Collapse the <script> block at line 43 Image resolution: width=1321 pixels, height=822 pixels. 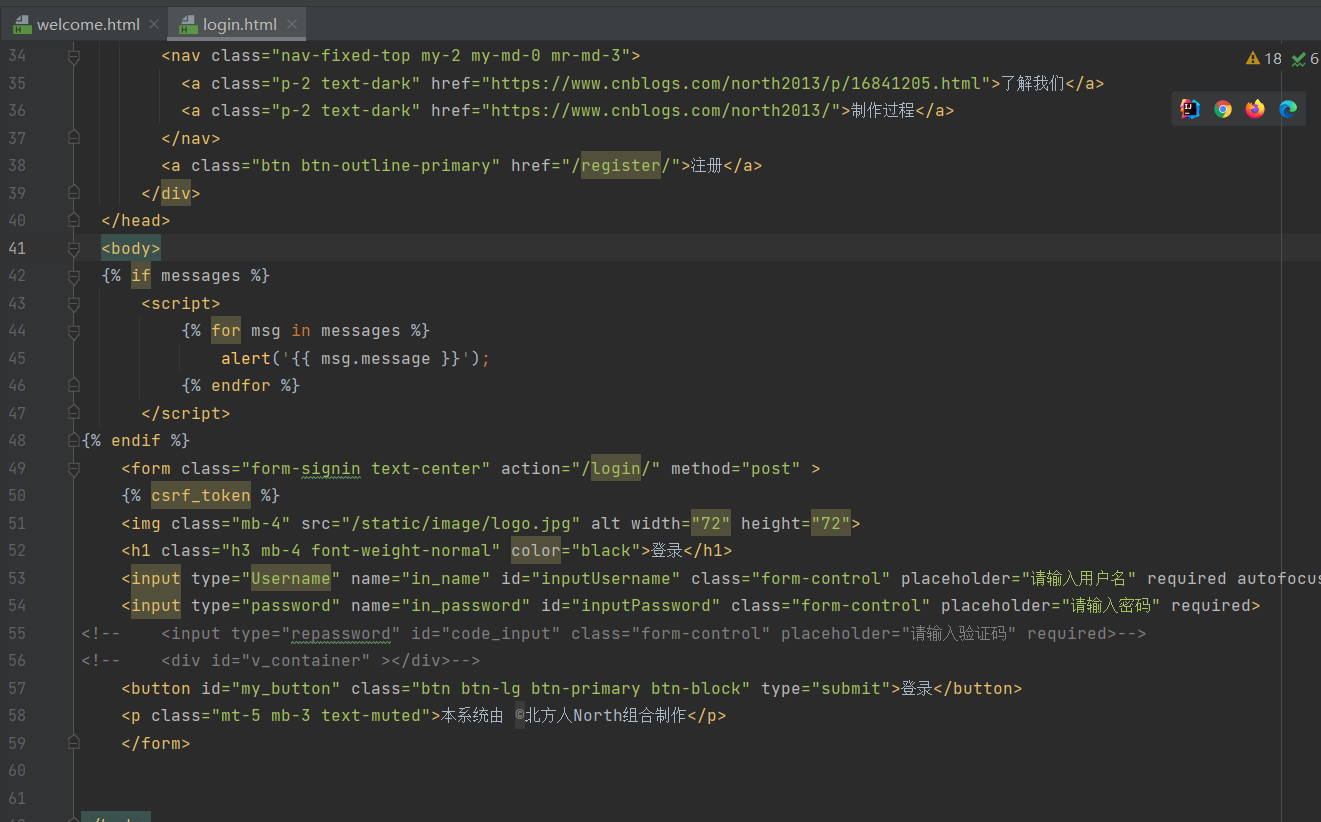(x=73, y=303)
